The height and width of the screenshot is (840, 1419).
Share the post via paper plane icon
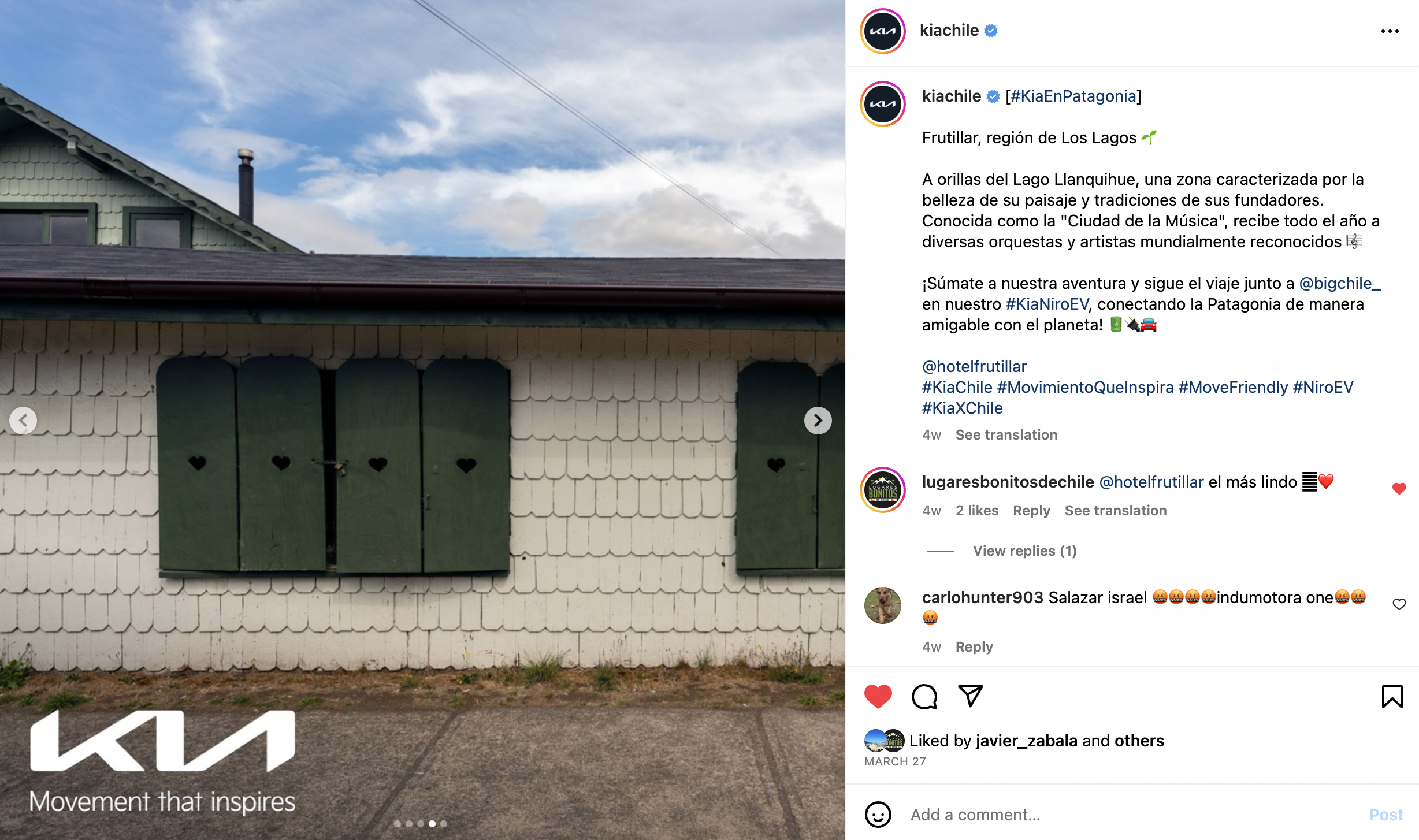pyautogui.click(x=970, y=696)
